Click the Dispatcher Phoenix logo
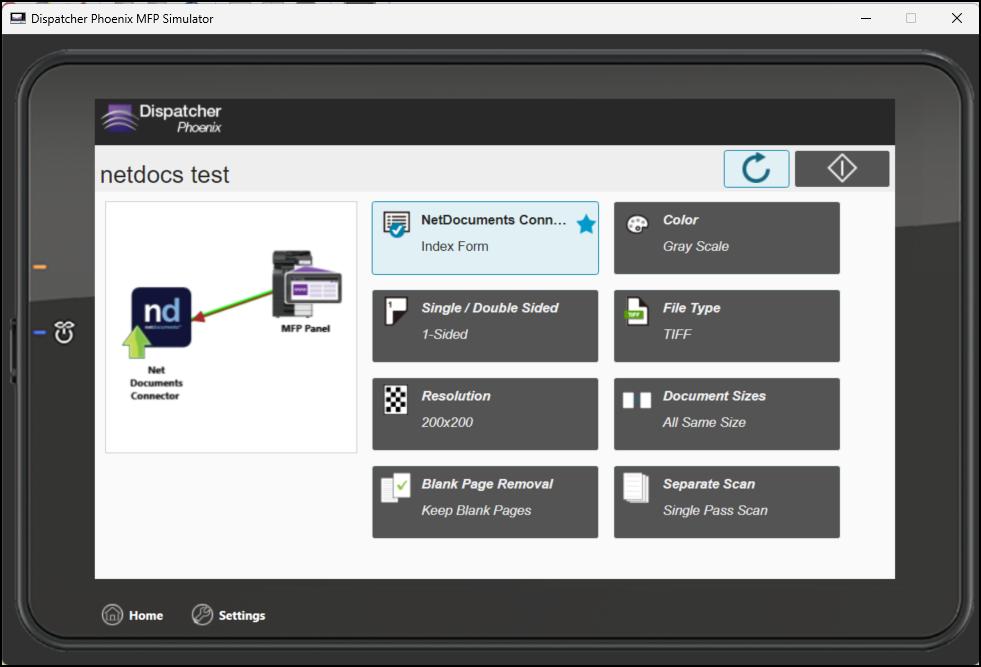 [x=161, y=119]
